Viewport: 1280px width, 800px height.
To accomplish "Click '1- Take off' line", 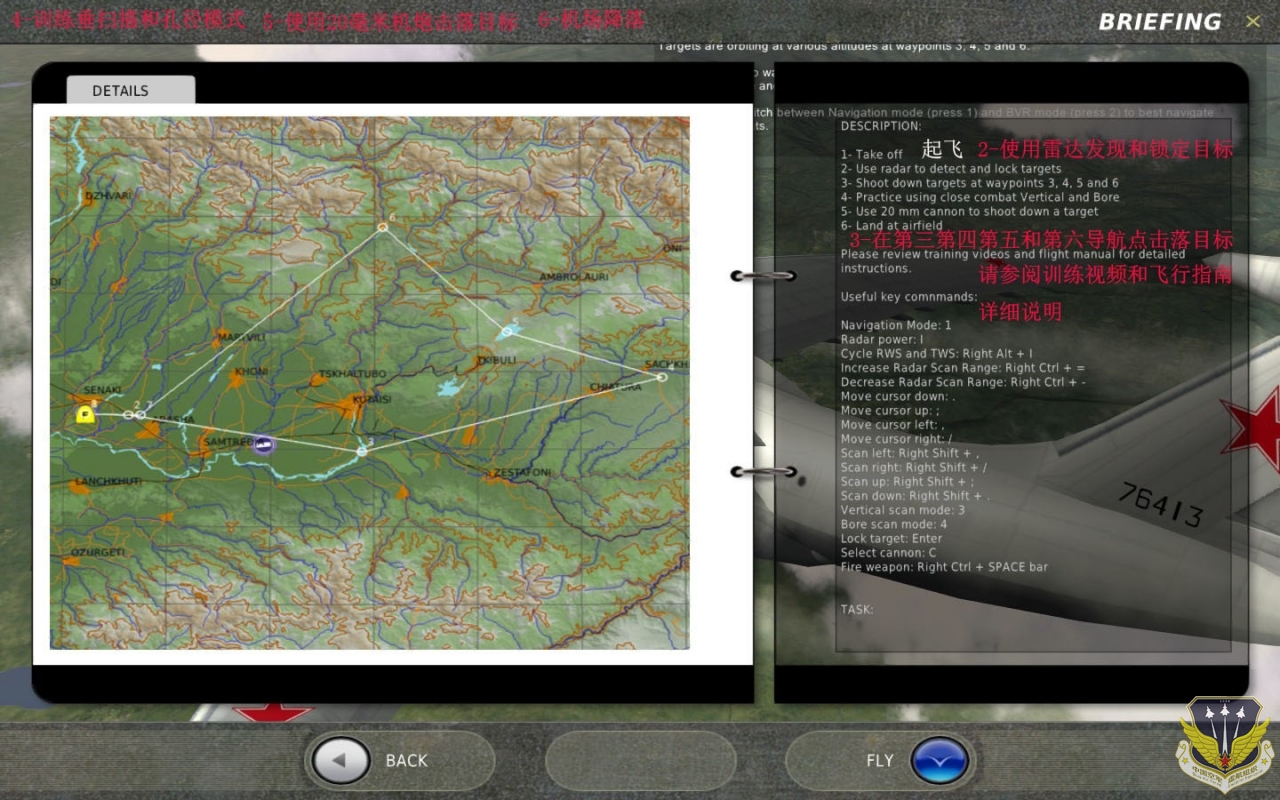I will (871, 154).
